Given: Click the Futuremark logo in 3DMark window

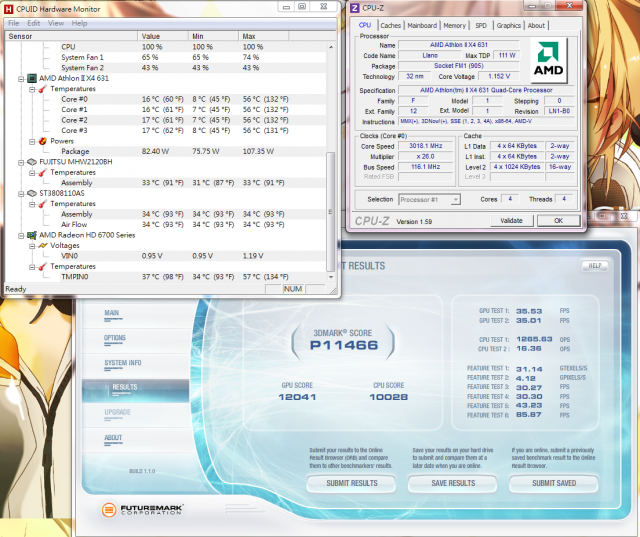Looking at the screenshot, I should (142, 509).
